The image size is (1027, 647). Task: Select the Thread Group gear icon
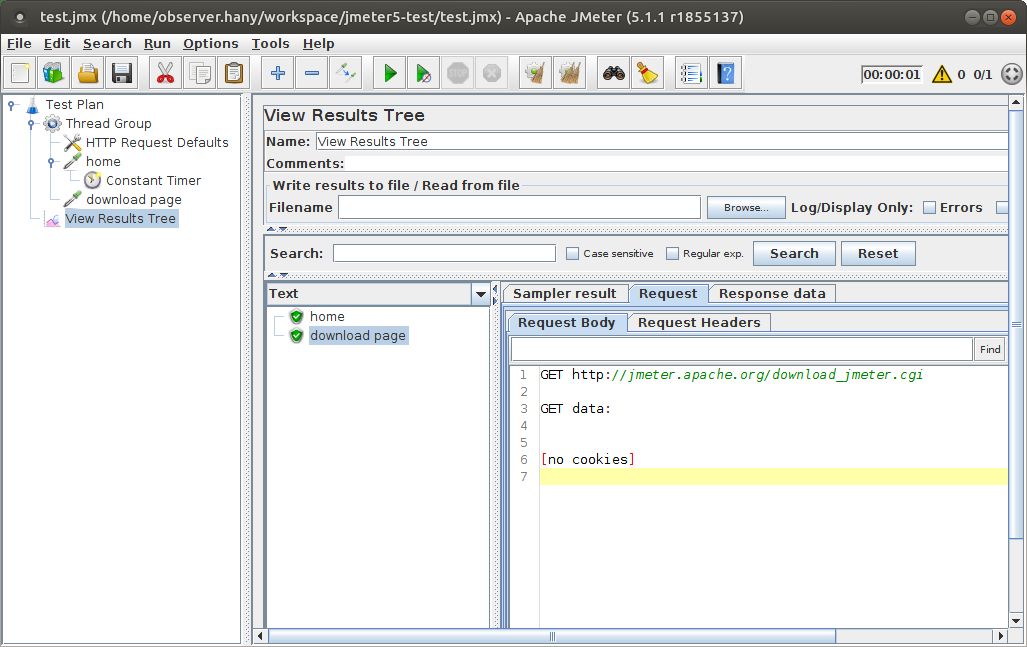tap(52, 123)
